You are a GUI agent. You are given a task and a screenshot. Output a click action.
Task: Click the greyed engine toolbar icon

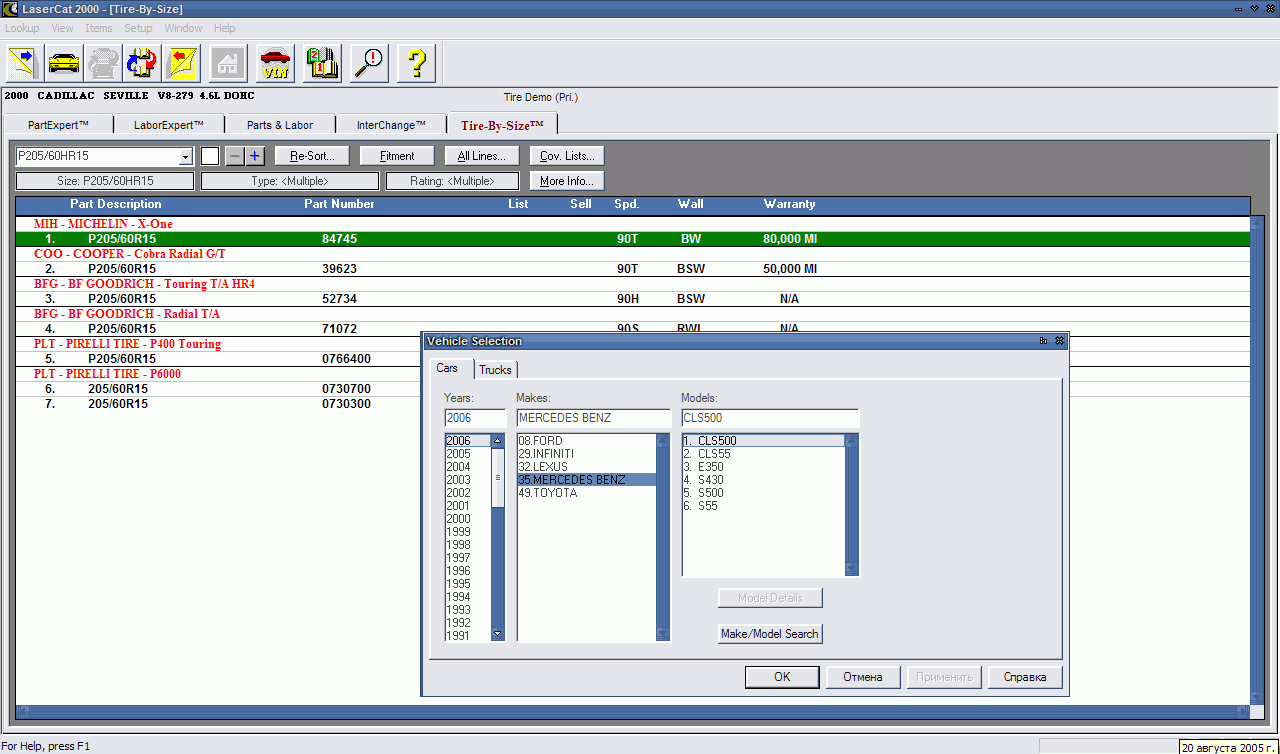pos(102,64)
